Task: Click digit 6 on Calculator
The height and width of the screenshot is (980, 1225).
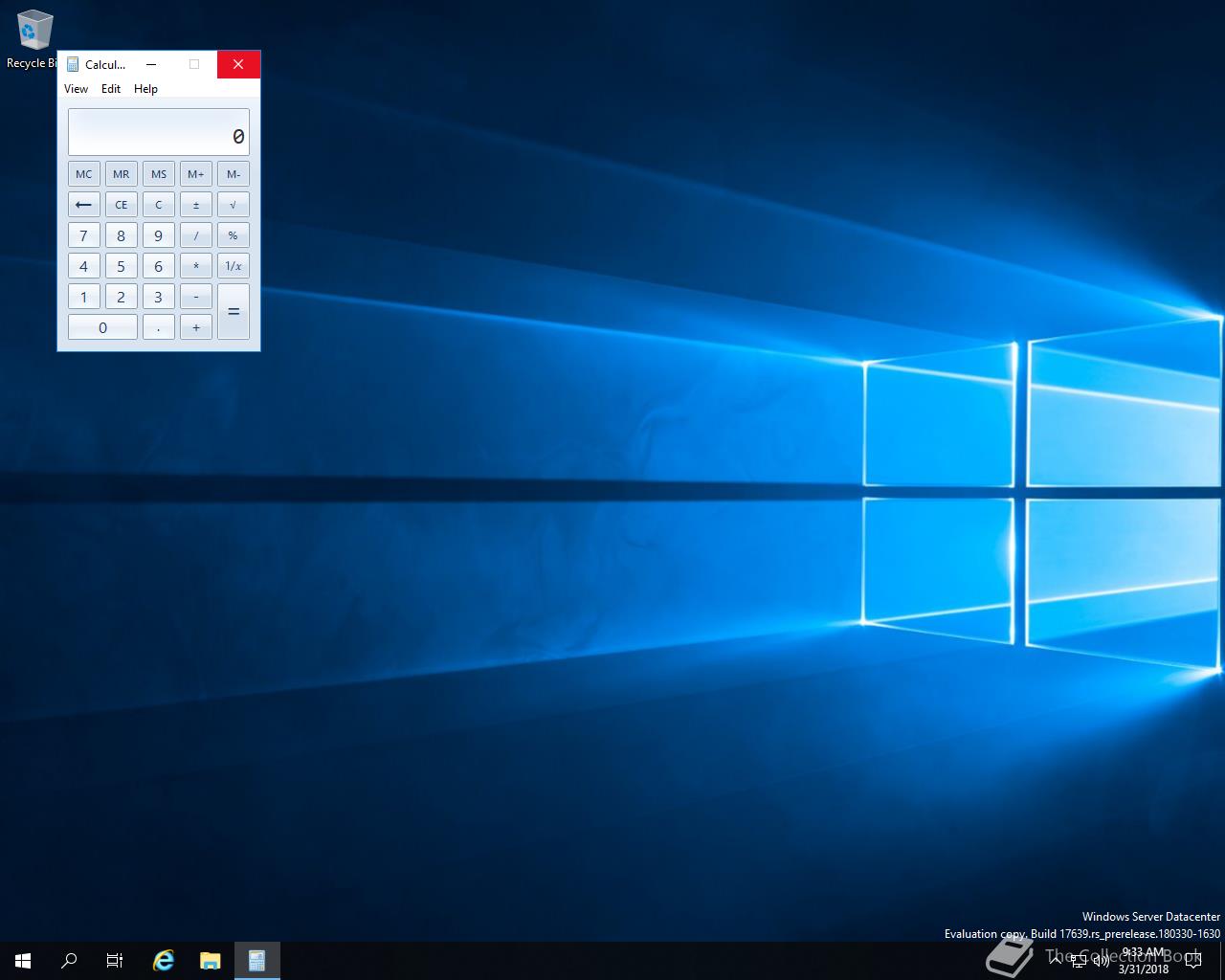Action: [x=159, y=266]
